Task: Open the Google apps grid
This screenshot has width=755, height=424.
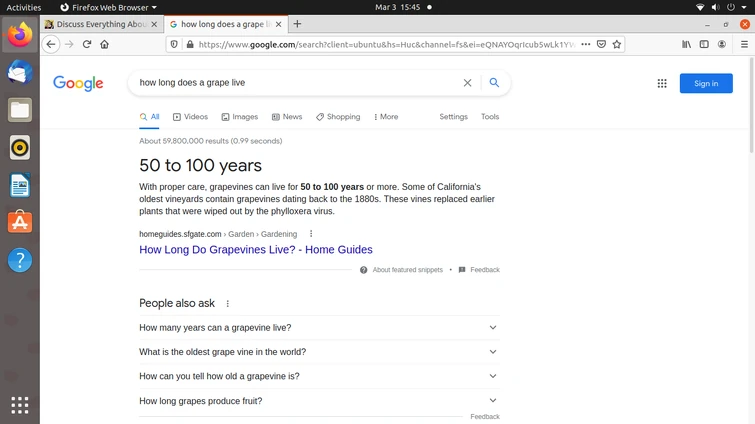Action: tap(662, 83)
